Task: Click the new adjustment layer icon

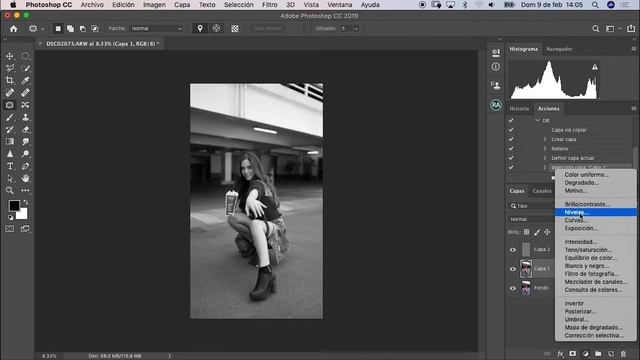Action: pyautogui.click(x=586, y=354)
